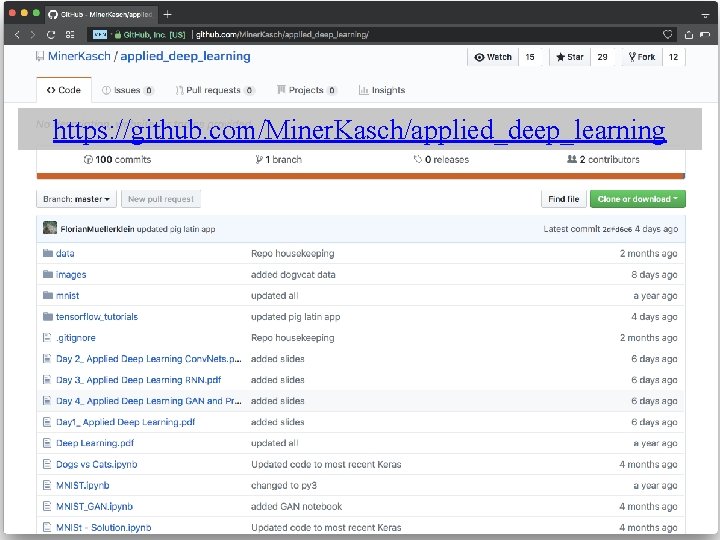Viewport: 720px width, 540px height.
Task: Open the watchers count 15
Action: (530, 57)
